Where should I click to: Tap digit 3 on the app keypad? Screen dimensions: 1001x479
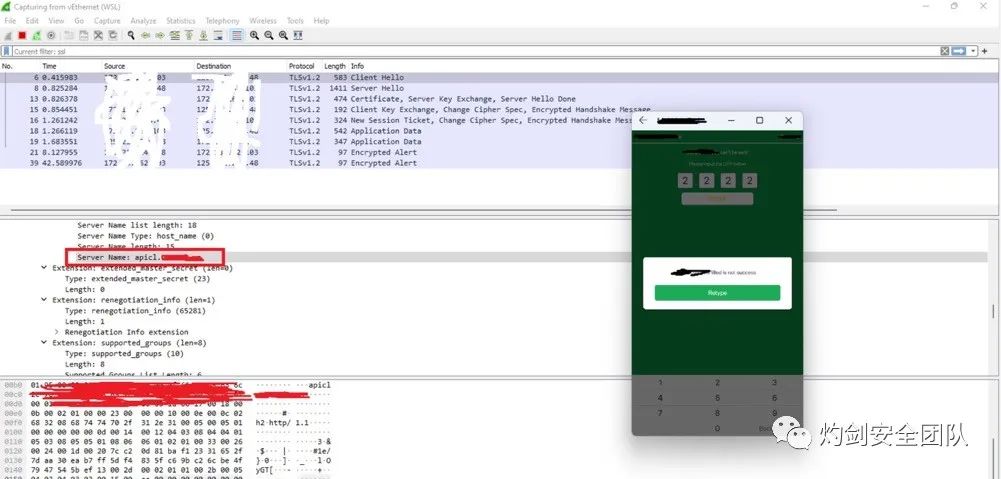774,383
